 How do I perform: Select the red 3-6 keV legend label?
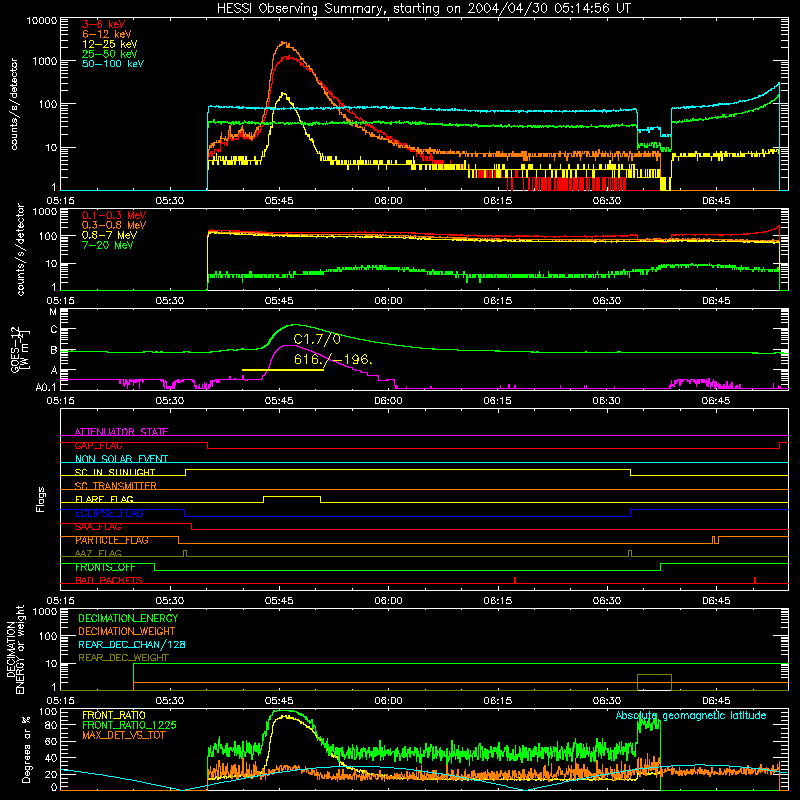point(104,24)
